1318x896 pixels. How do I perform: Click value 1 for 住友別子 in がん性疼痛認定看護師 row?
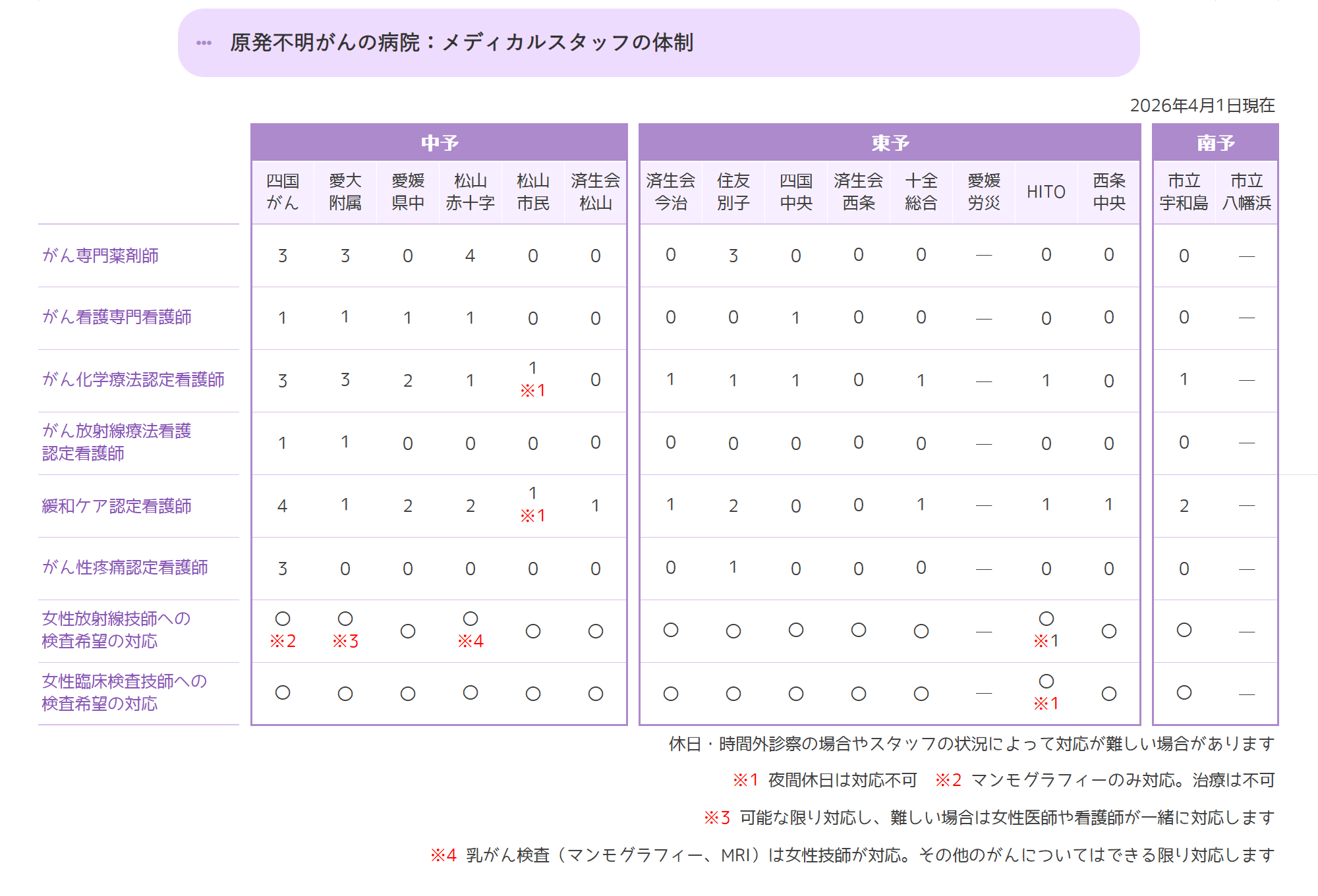(733, 567)
